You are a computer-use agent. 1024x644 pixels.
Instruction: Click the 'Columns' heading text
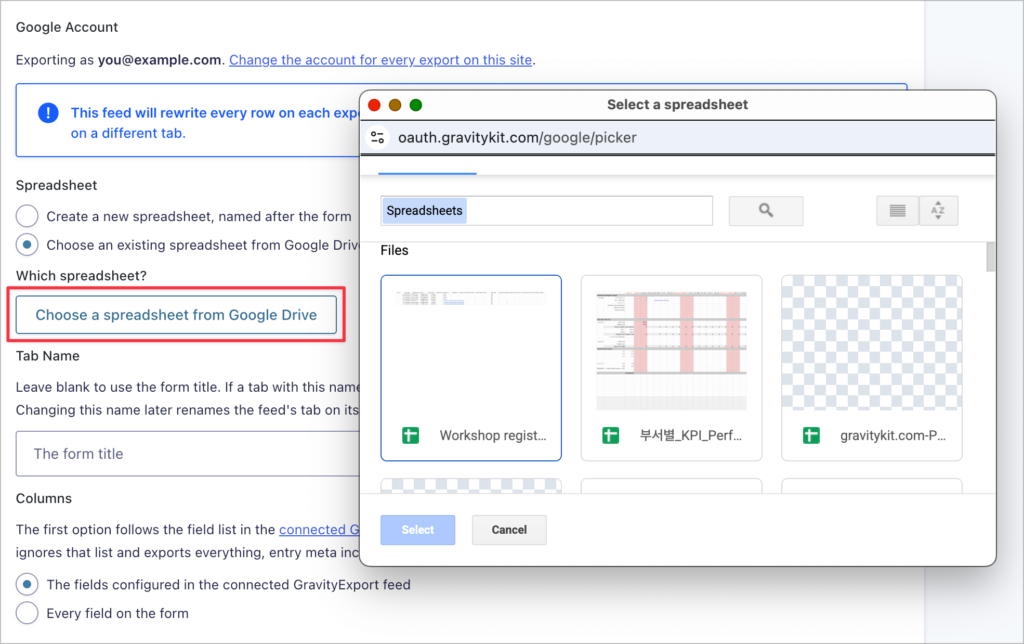(44, 498)
